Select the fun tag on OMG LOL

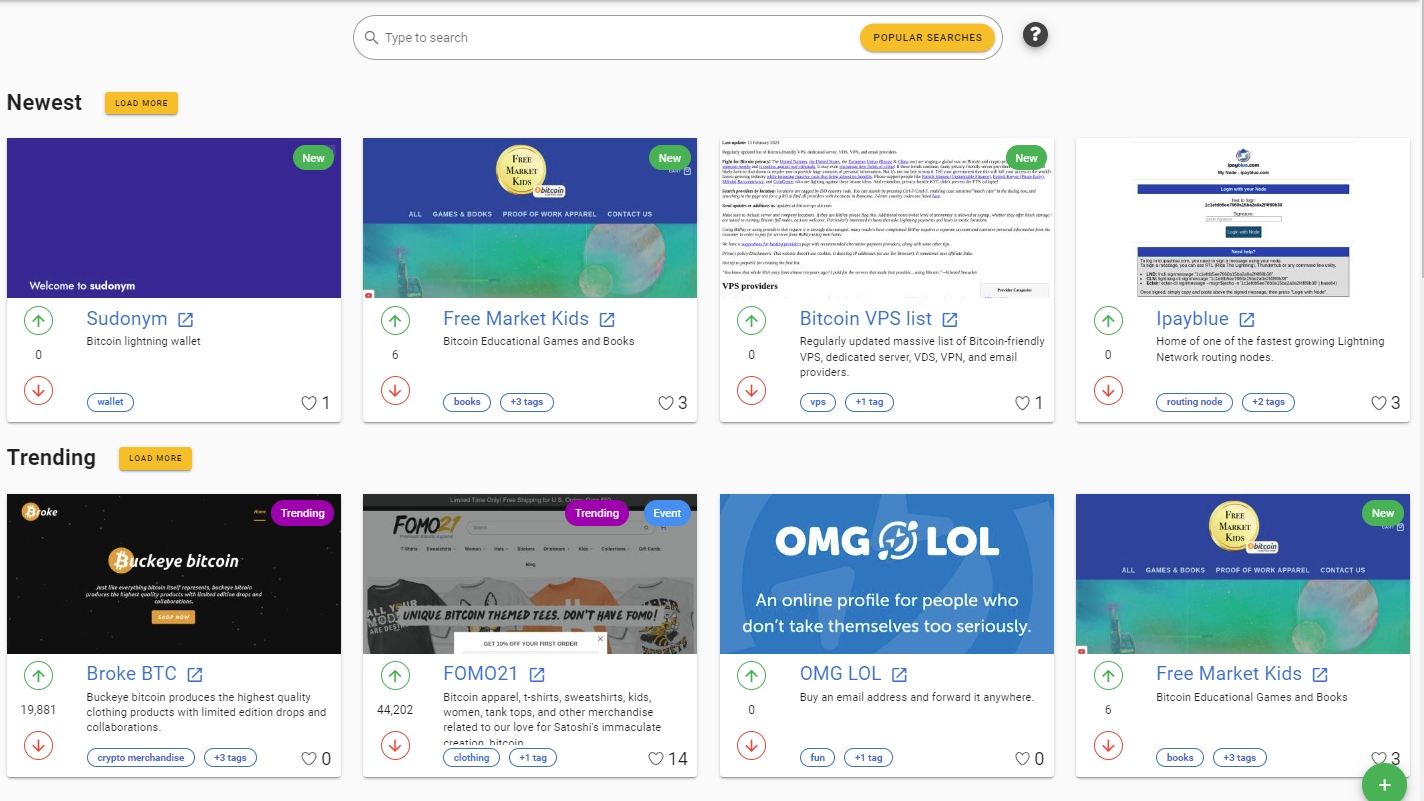click(818, 758)
